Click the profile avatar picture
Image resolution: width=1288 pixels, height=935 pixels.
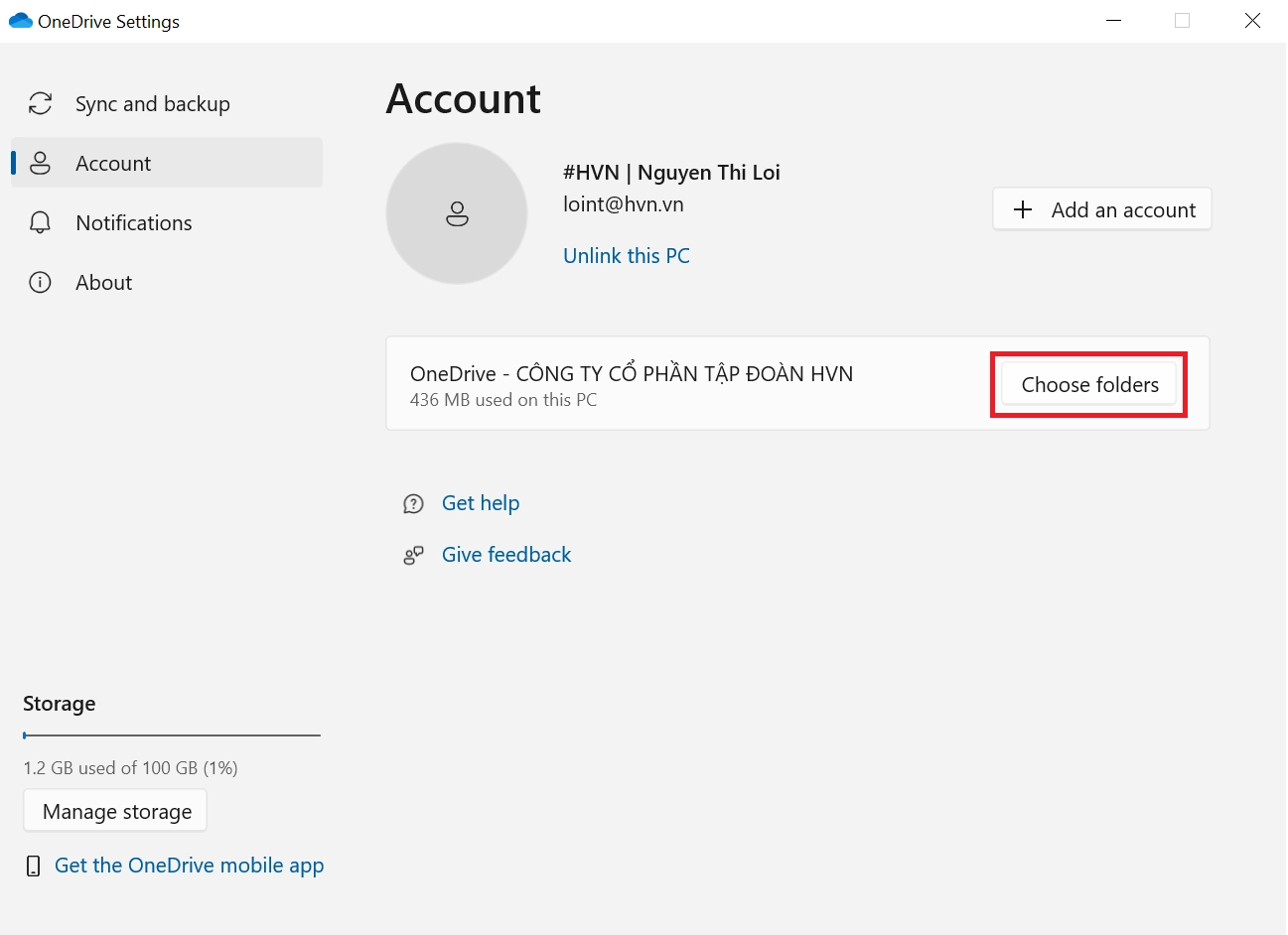click(457, 213)
